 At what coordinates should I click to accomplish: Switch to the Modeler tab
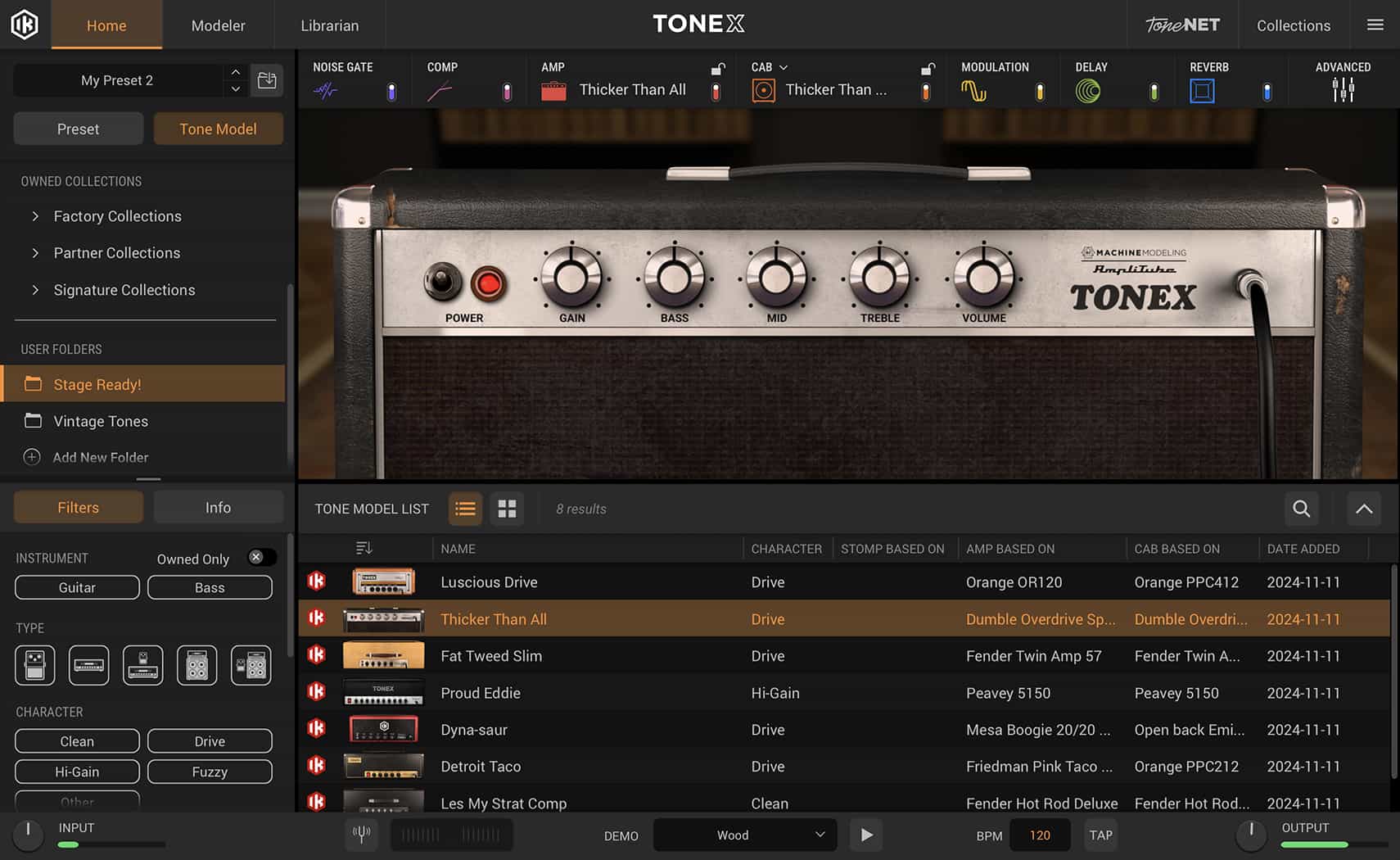pos(218,25)
